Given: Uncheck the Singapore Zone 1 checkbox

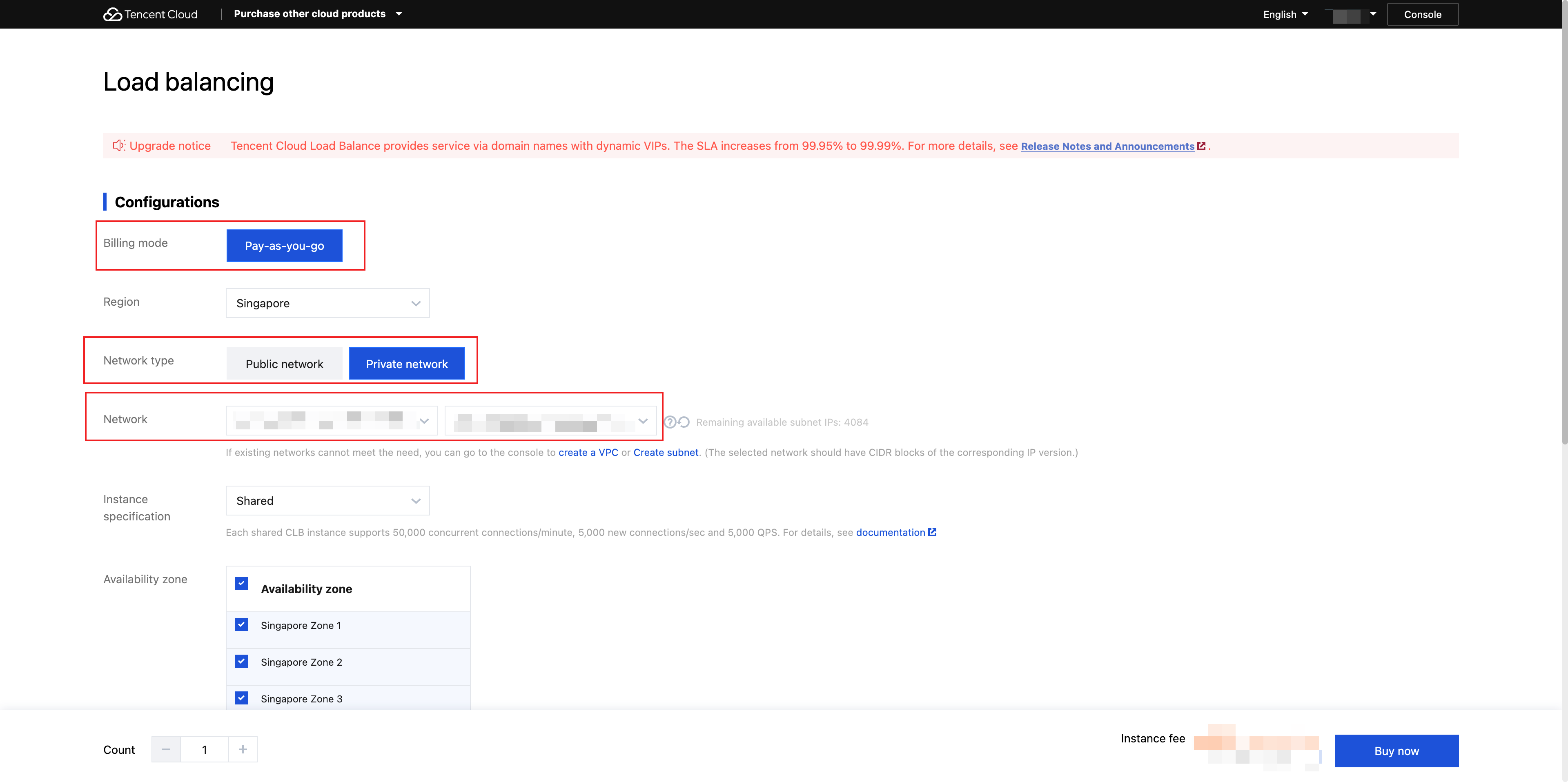Looking at the screenshot, I should point(242,625).
